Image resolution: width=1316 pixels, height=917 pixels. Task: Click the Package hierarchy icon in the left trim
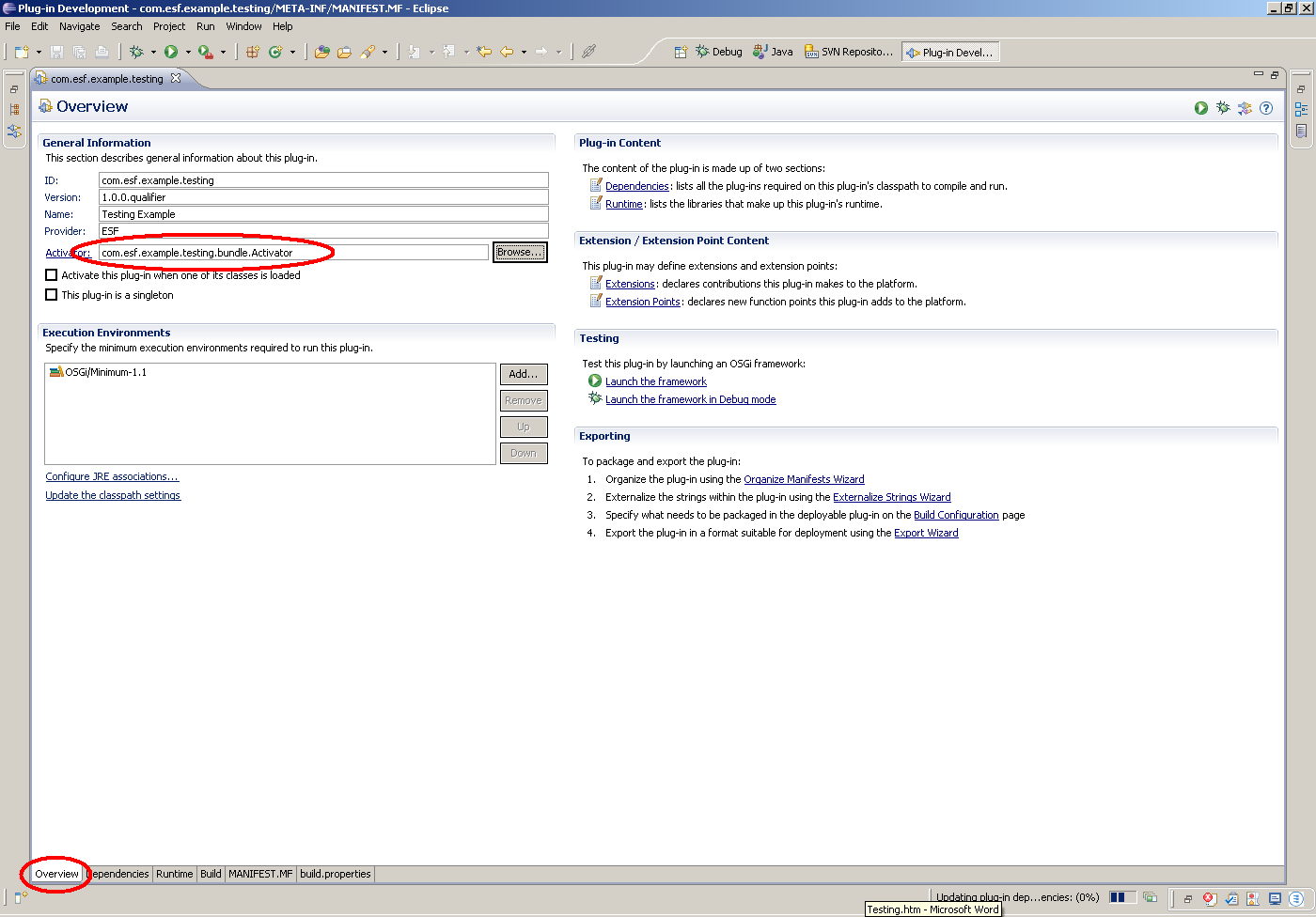tap(14, 110)
